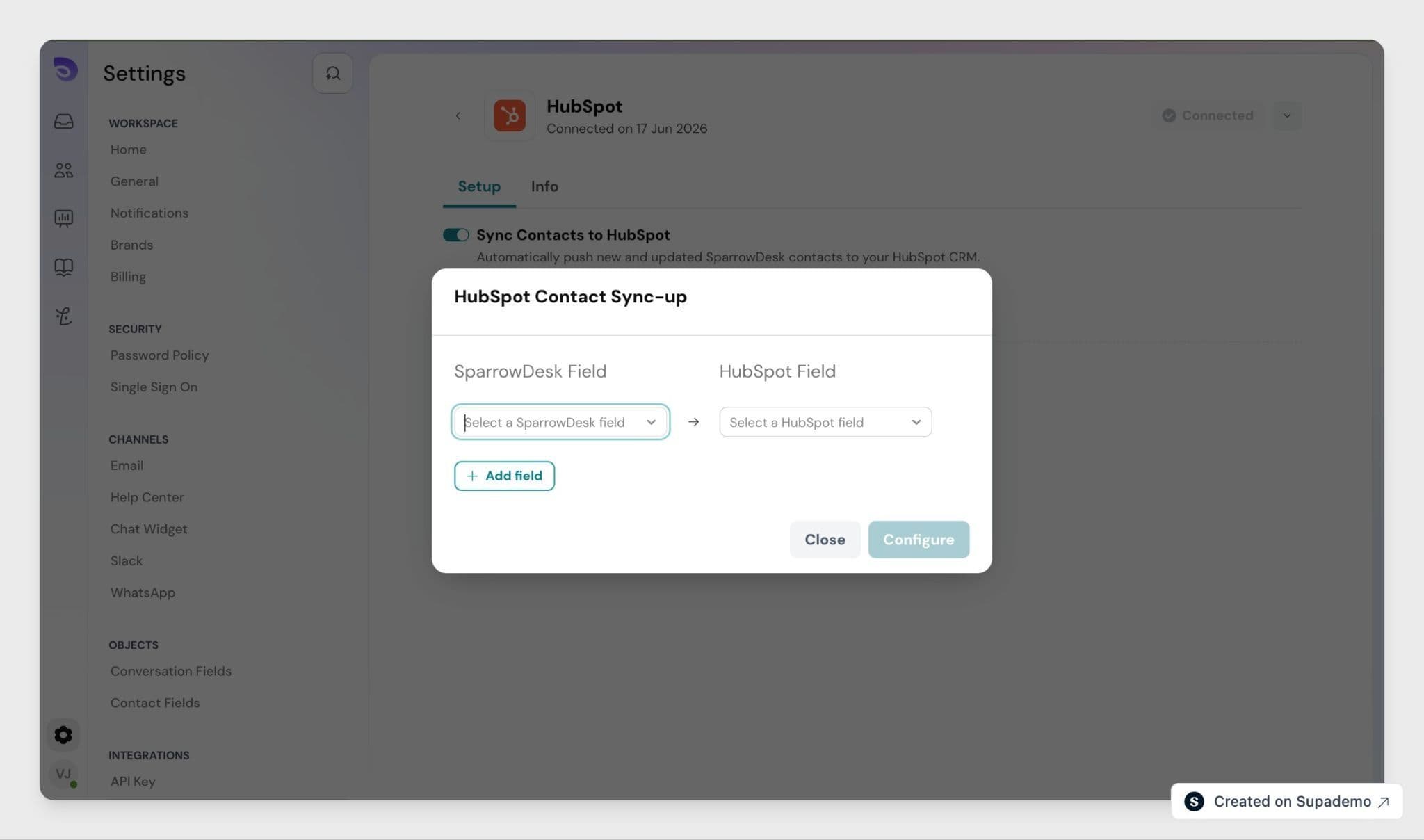The width and height of the screenshot is (1424, 840).
Task: Click the settings gear icon
Action: pyautogui.click(x=63, y=735)
